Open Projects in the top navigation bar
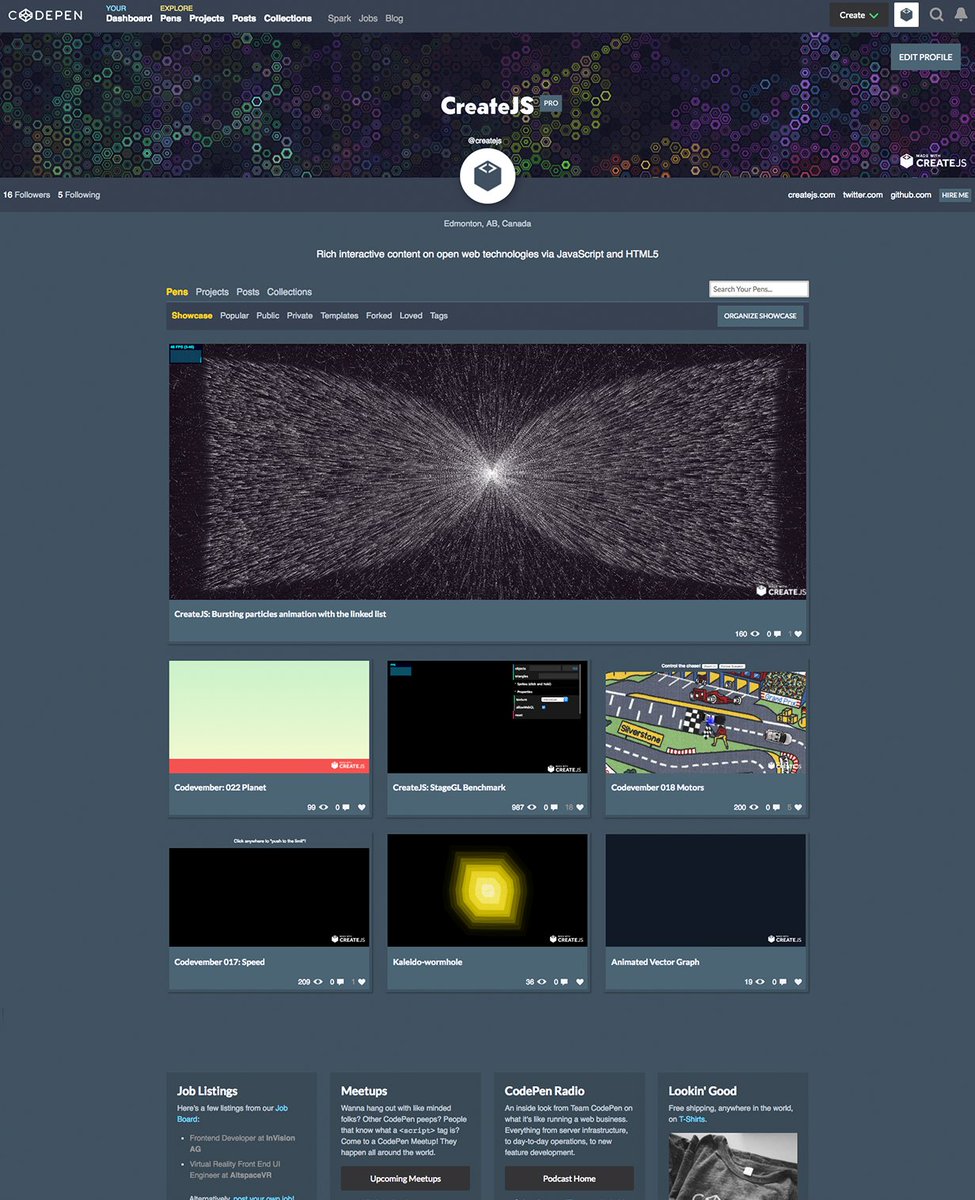Image resolution: width=975 pixels, height=1200 pixels. click(x=207, y=18)
